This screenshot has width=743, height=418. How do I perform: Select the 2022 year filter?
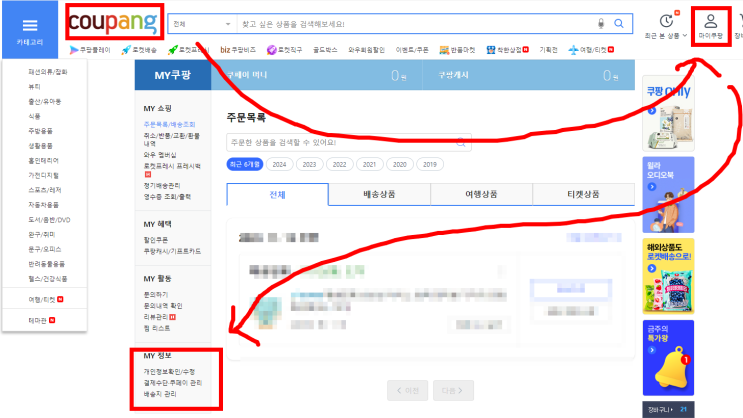point(339,164)
